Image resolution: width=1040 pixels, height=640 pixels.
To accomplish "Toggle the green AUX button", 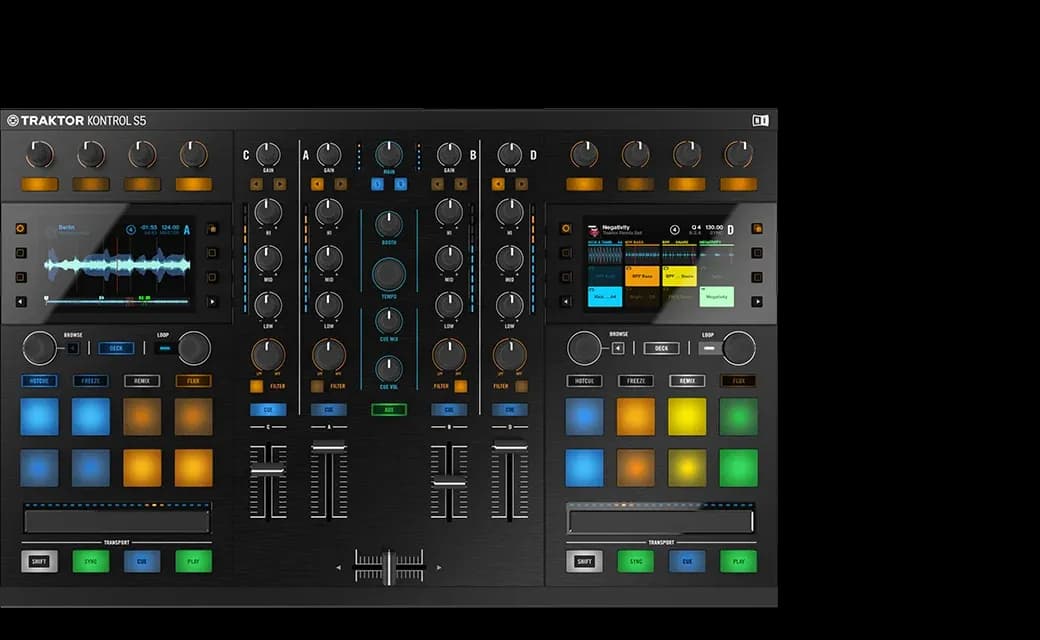I will click(389, 410).
